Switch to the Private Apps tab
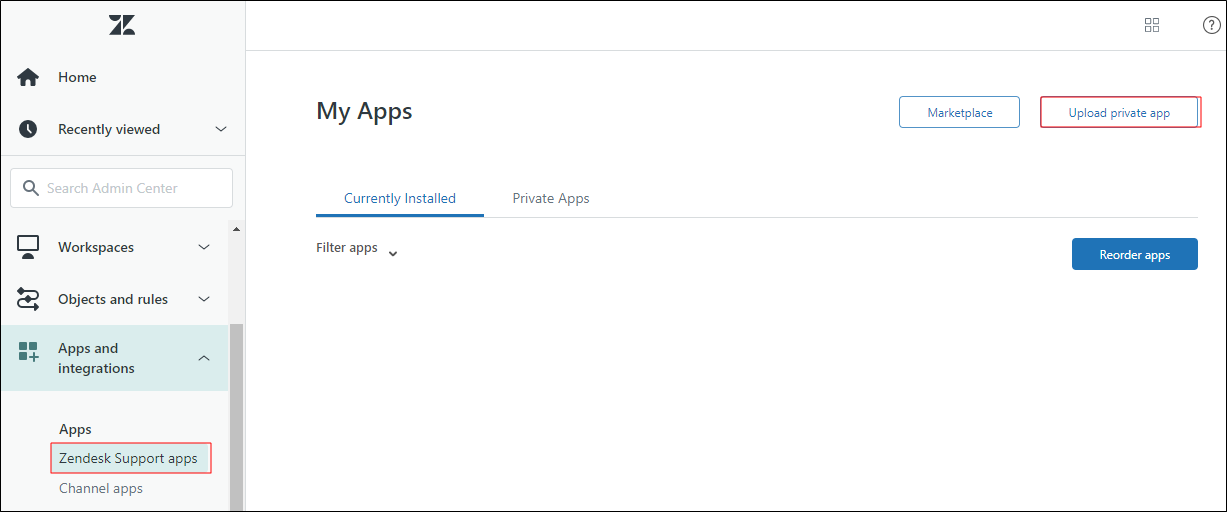This screenshot has height=512, width=1227. (x=551, y=198)
